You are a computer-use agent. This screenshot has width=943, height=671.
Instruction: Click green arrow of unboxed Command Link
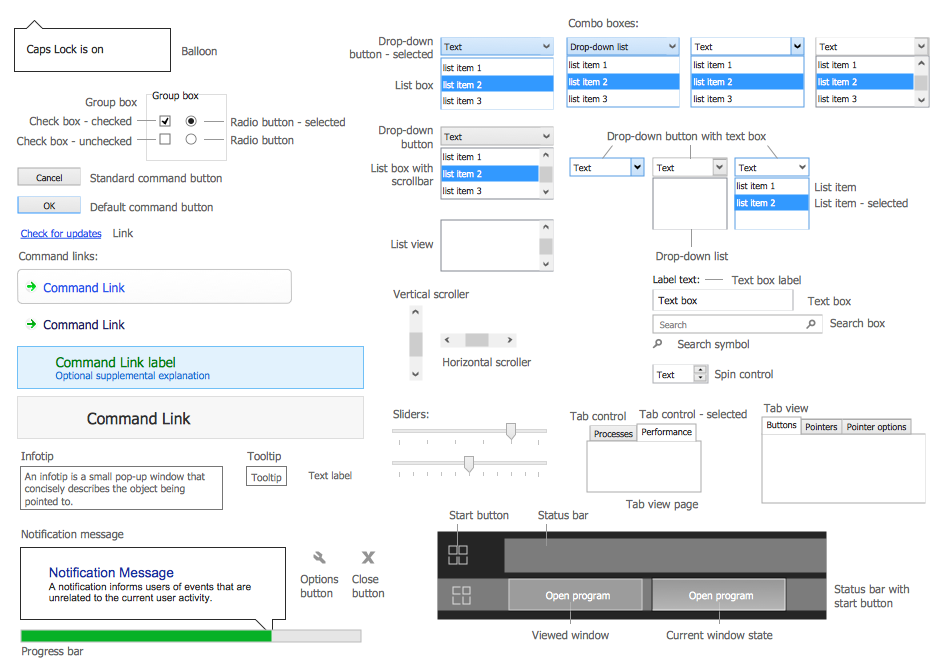coord(31,324)
